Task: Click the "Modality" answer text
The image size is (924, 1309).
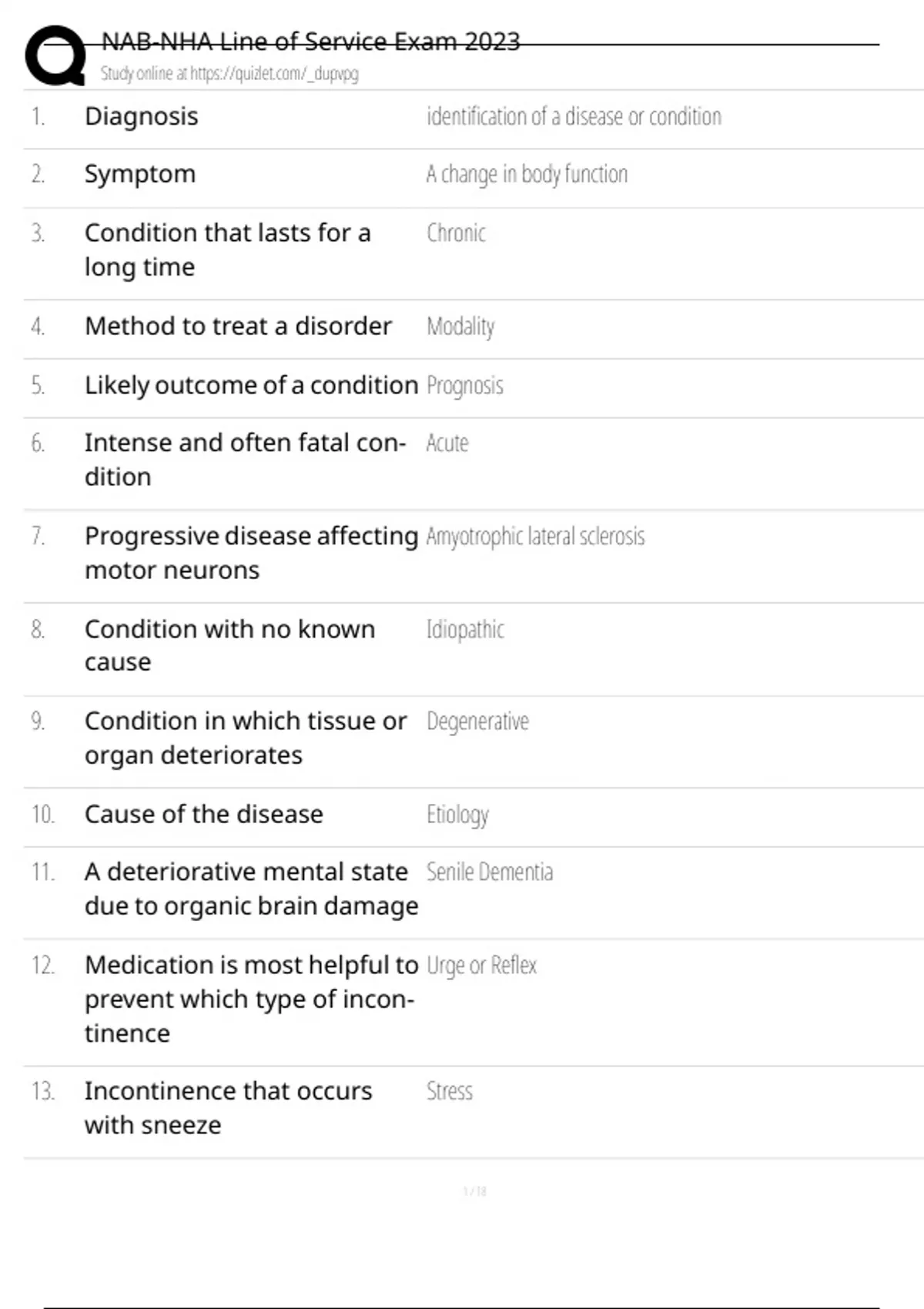Action: 460,326
